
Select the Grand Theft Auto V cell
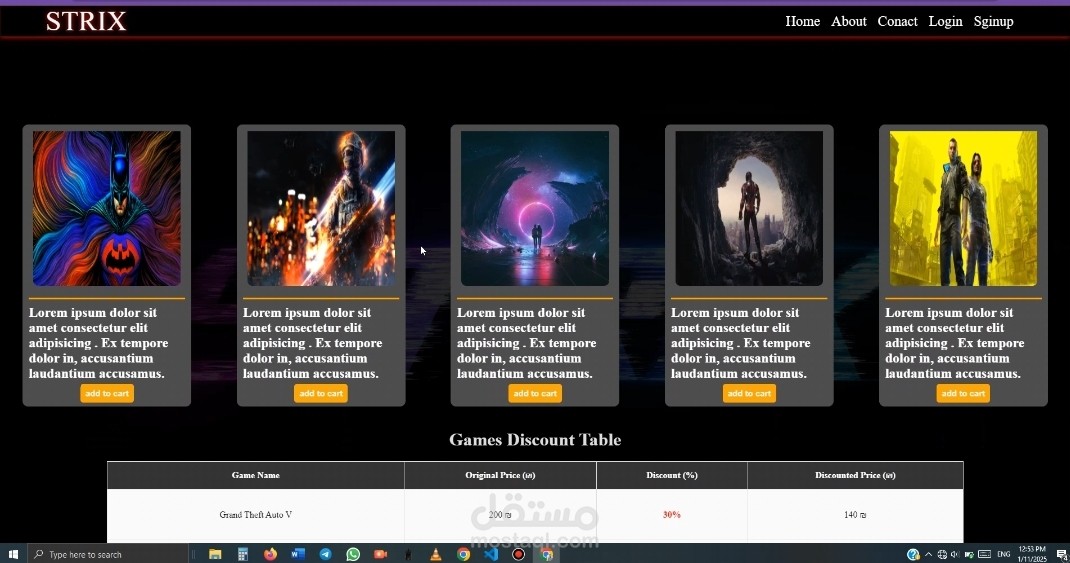tap(255, 515)
